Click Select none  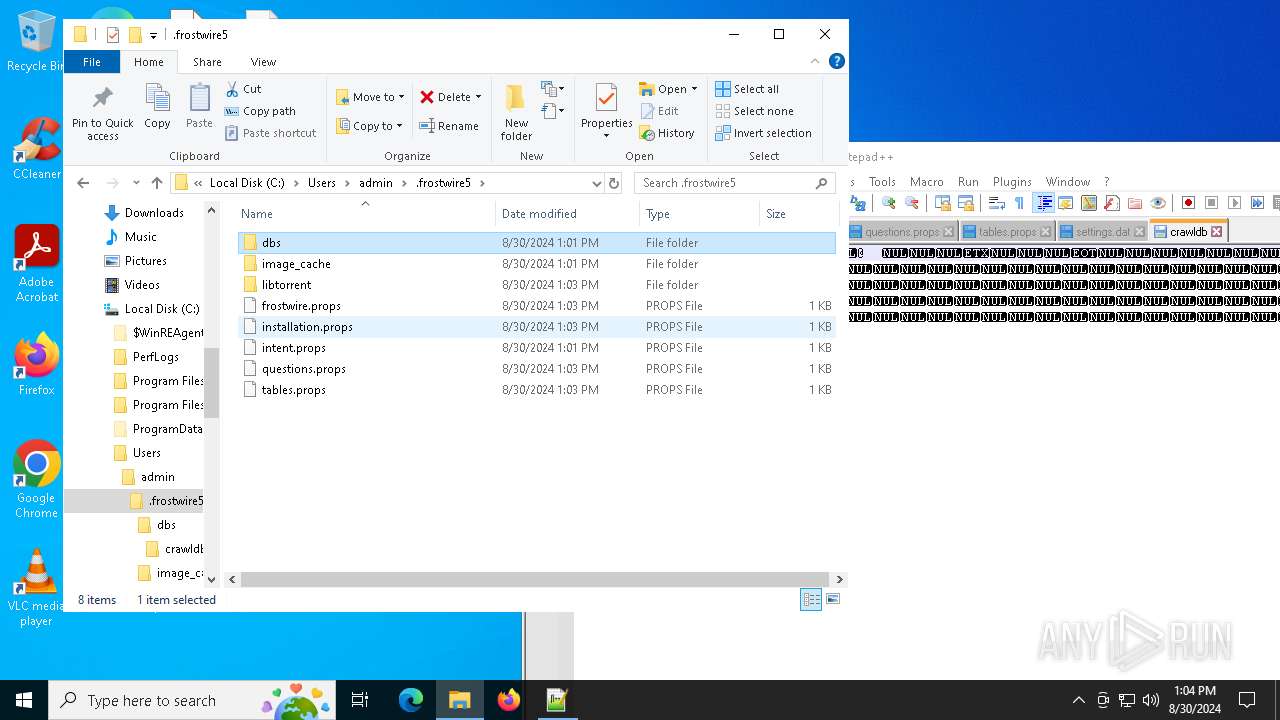755,111
